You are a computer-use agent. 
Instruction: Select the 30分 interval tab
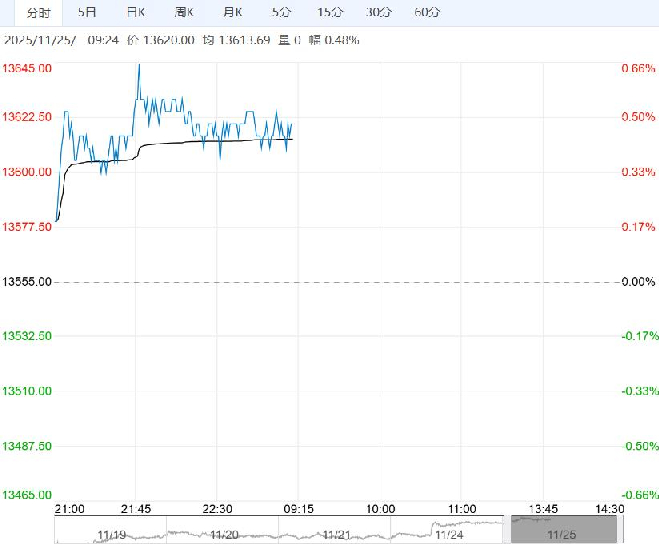click(378, 13)
